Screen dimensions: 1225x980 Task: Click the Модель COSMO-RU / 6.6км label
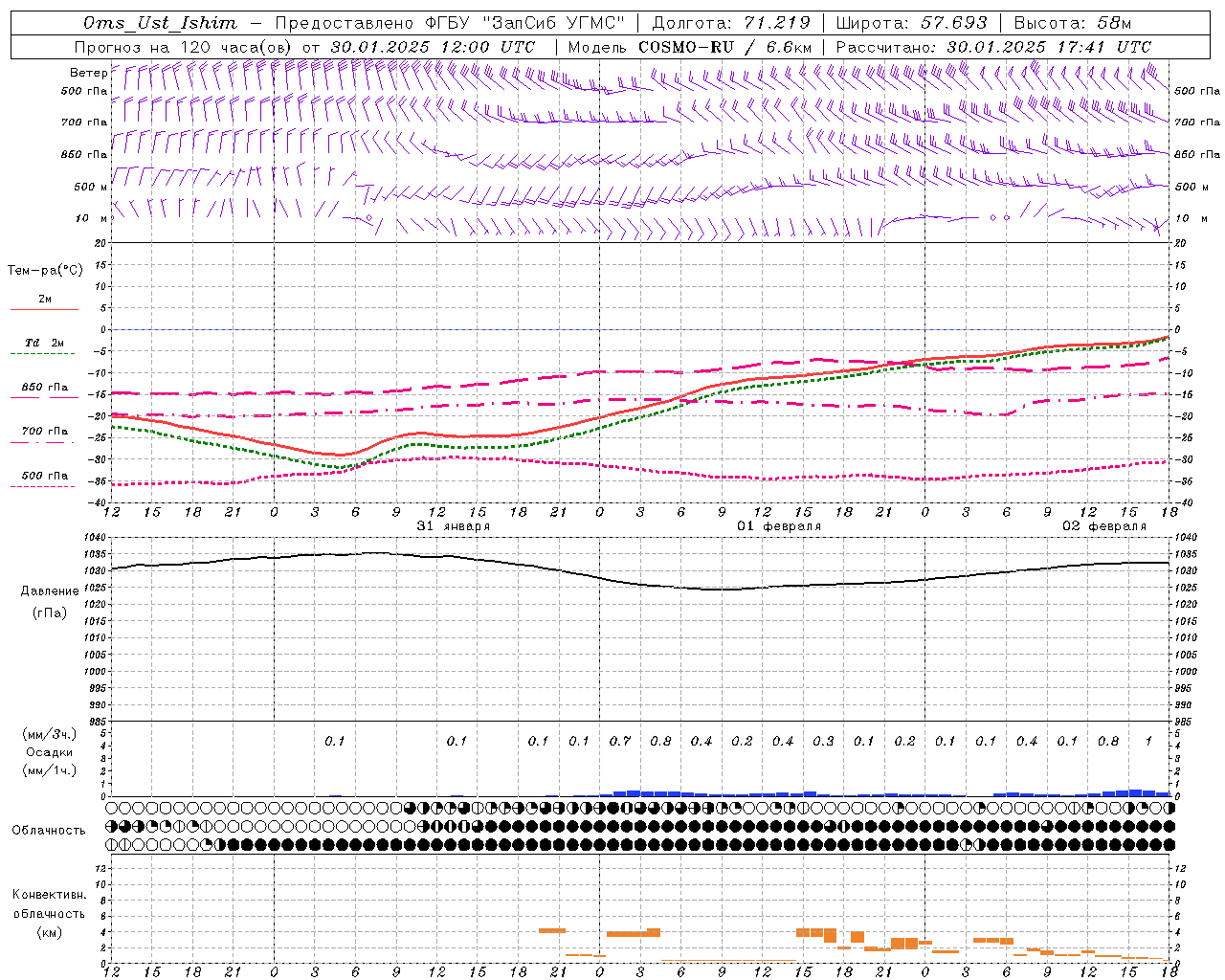(689, 47)
